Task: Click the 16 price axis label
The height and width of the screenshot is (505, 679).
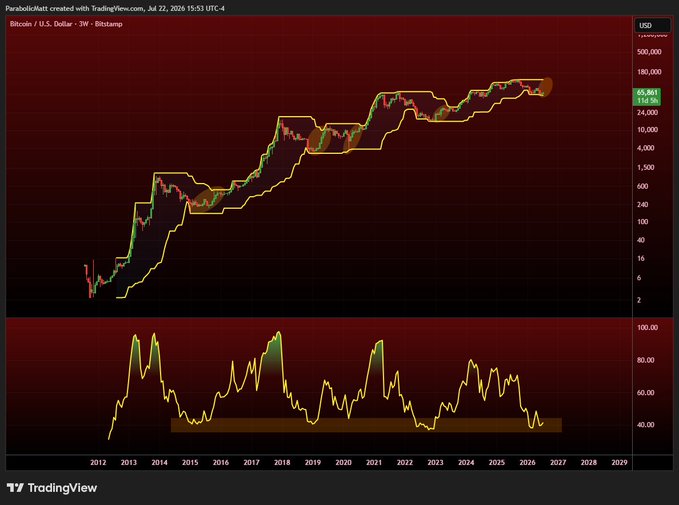Action: [x=641, y=259]
